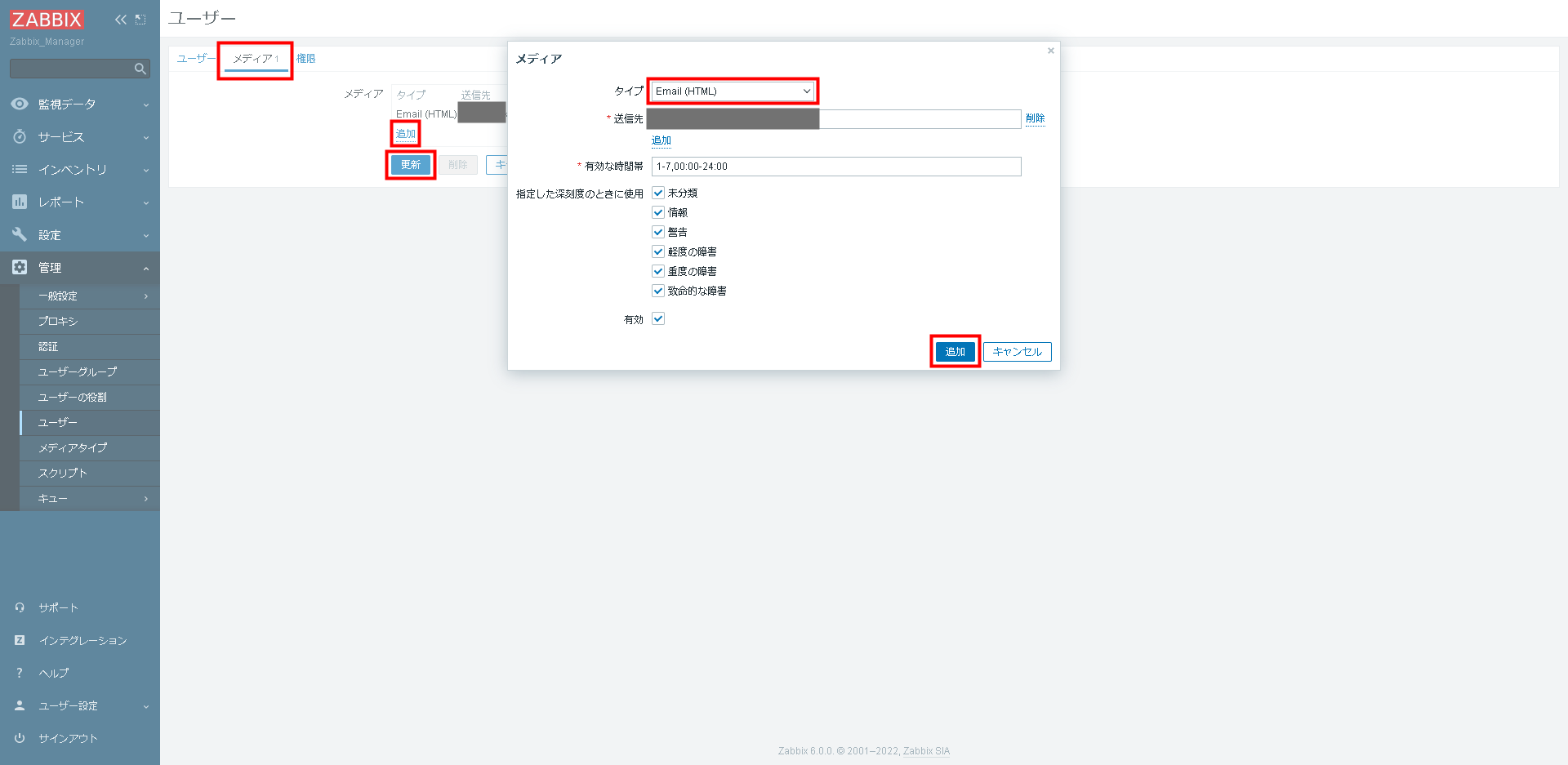This screenshot has height=765, width=1568.
Task: Expand the 監視データ menu chevron
Action: click(x=146, y=105)
